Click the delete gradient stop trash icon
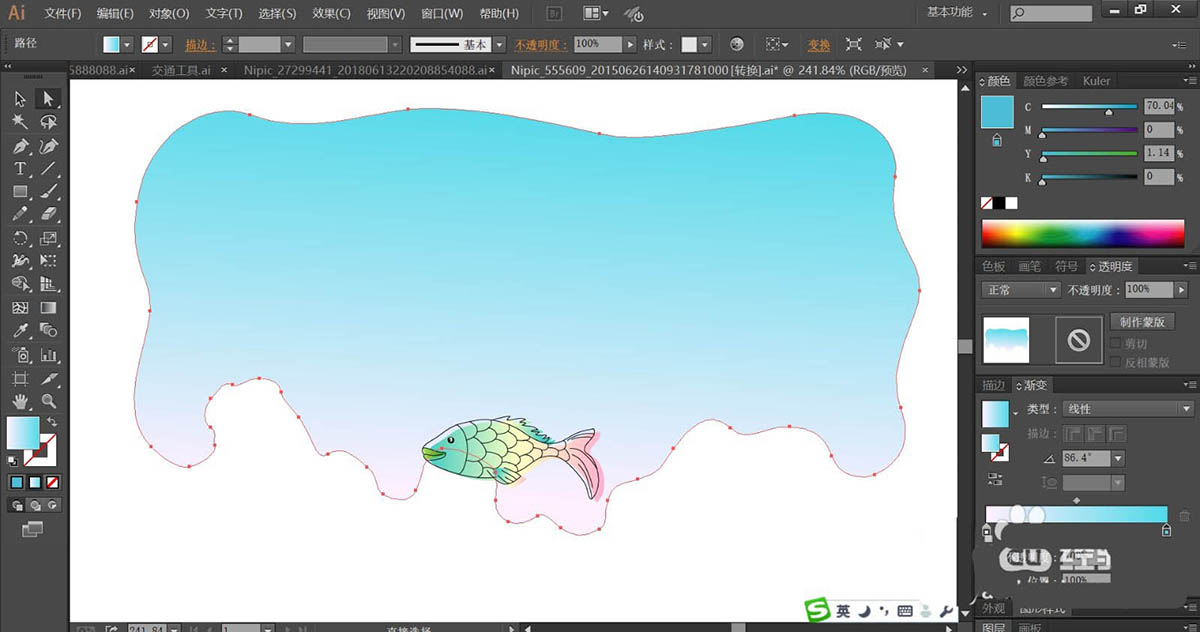This screenshot has width=1200, height=632. pyautogui.click(x=1184, y=516)
